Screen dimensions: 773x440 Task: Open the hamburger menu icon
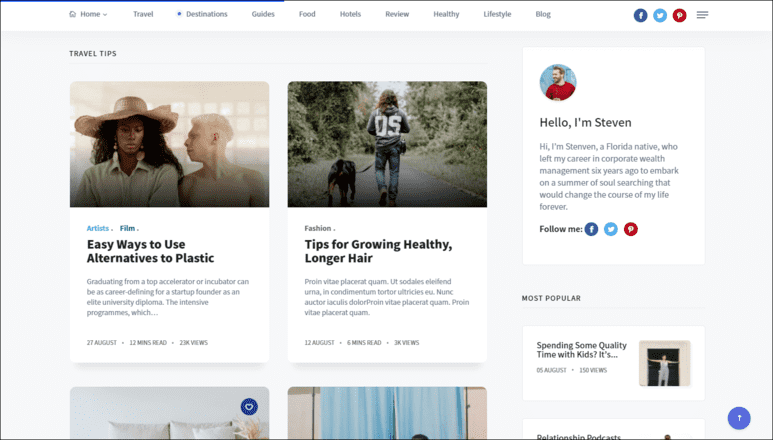click(x=703, y=15)
